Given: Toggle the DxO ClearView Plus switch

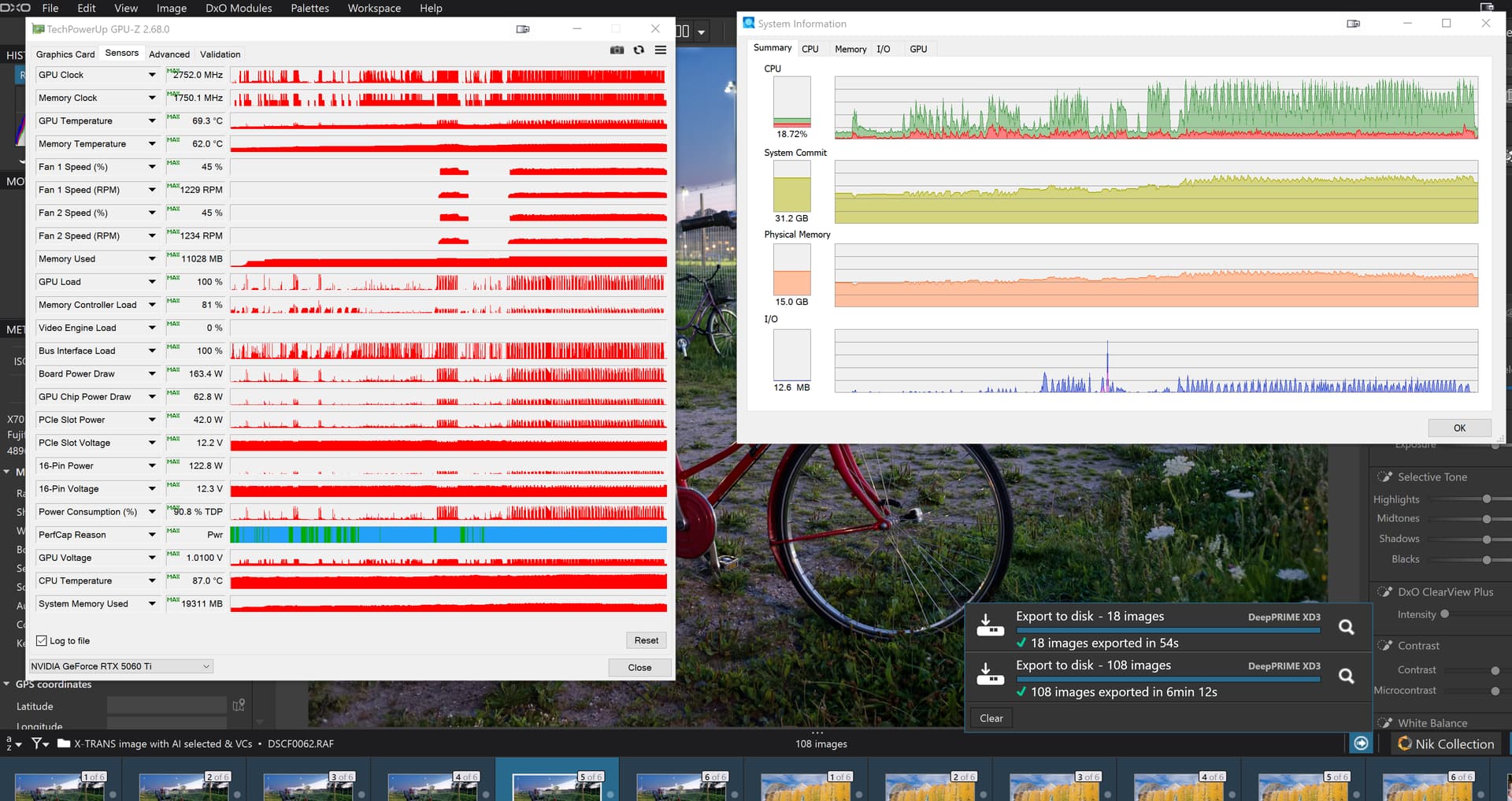Looking at the screenshot, I should click(x=1384, y=592).
